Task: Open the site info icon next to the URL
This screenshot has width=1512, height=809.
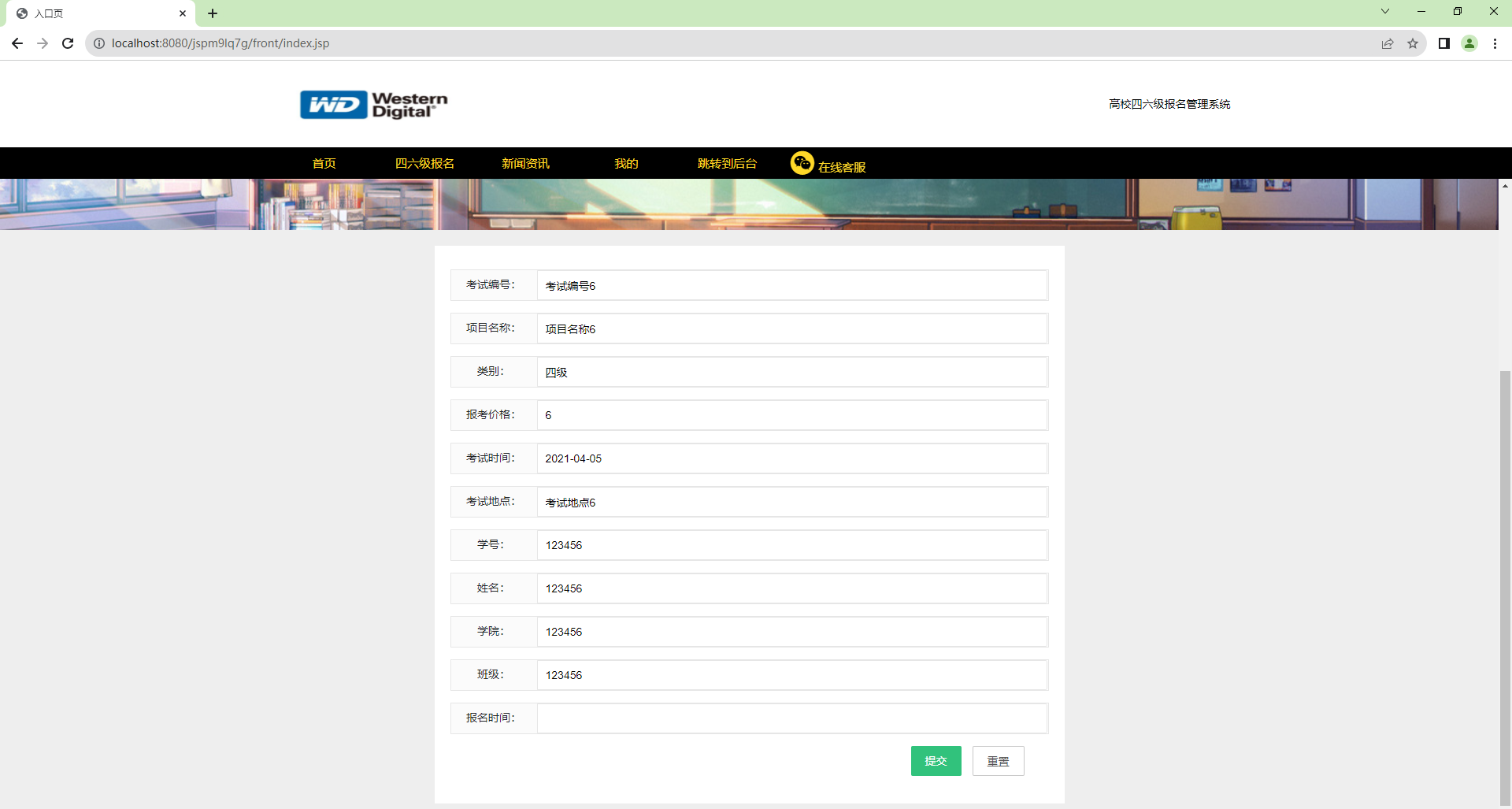Action: tap(98, 43)
